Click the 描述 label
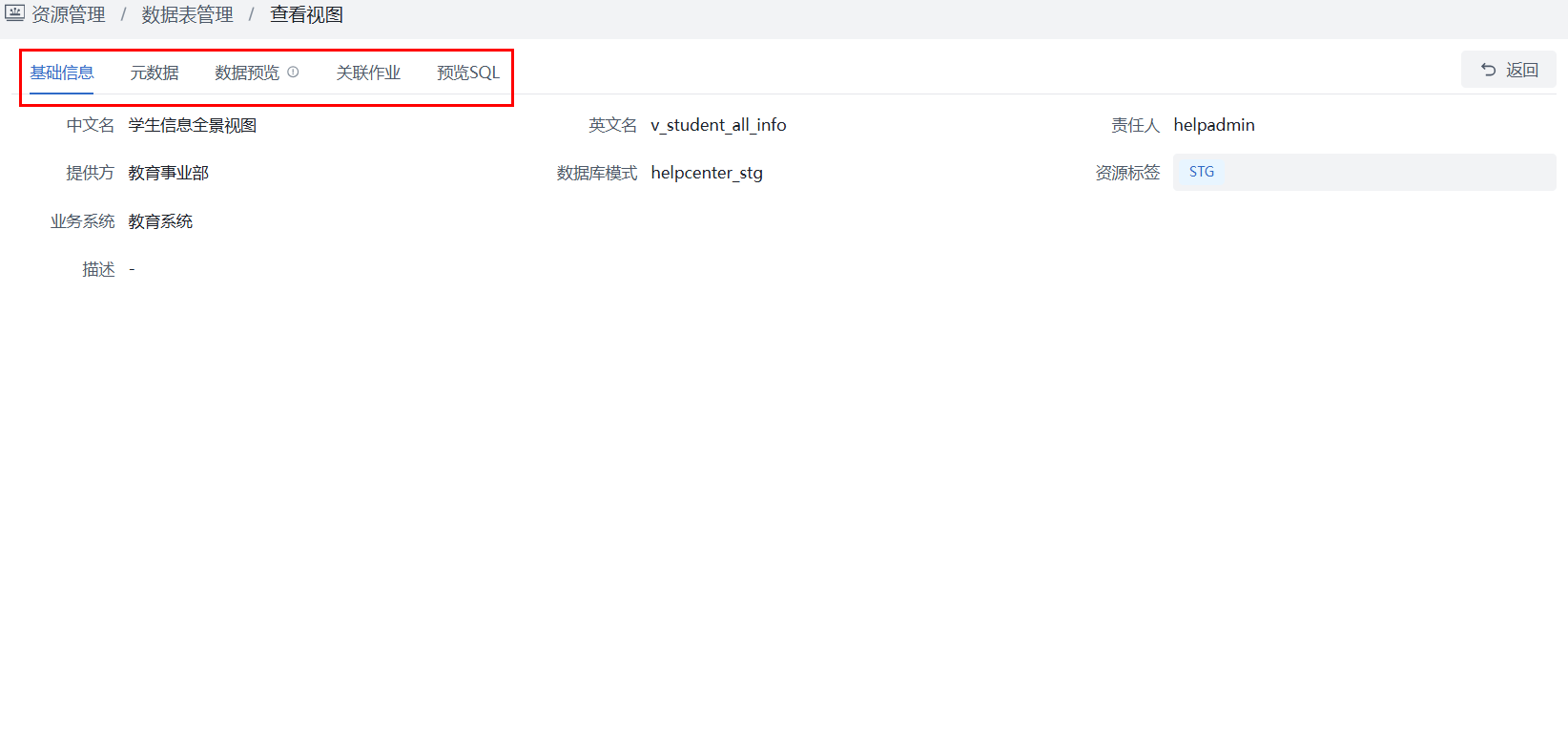The height and width of the screenshot is (730, 1568). [98, 270]
